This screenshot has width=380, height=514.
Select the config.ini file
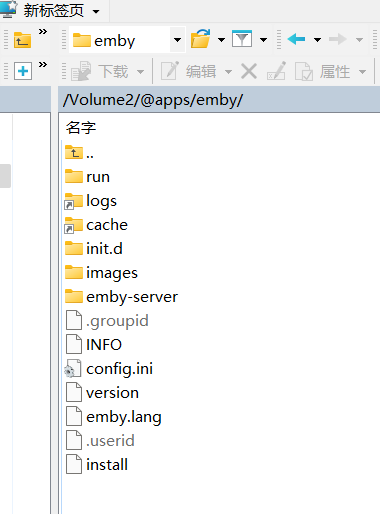tap(109, 369)
